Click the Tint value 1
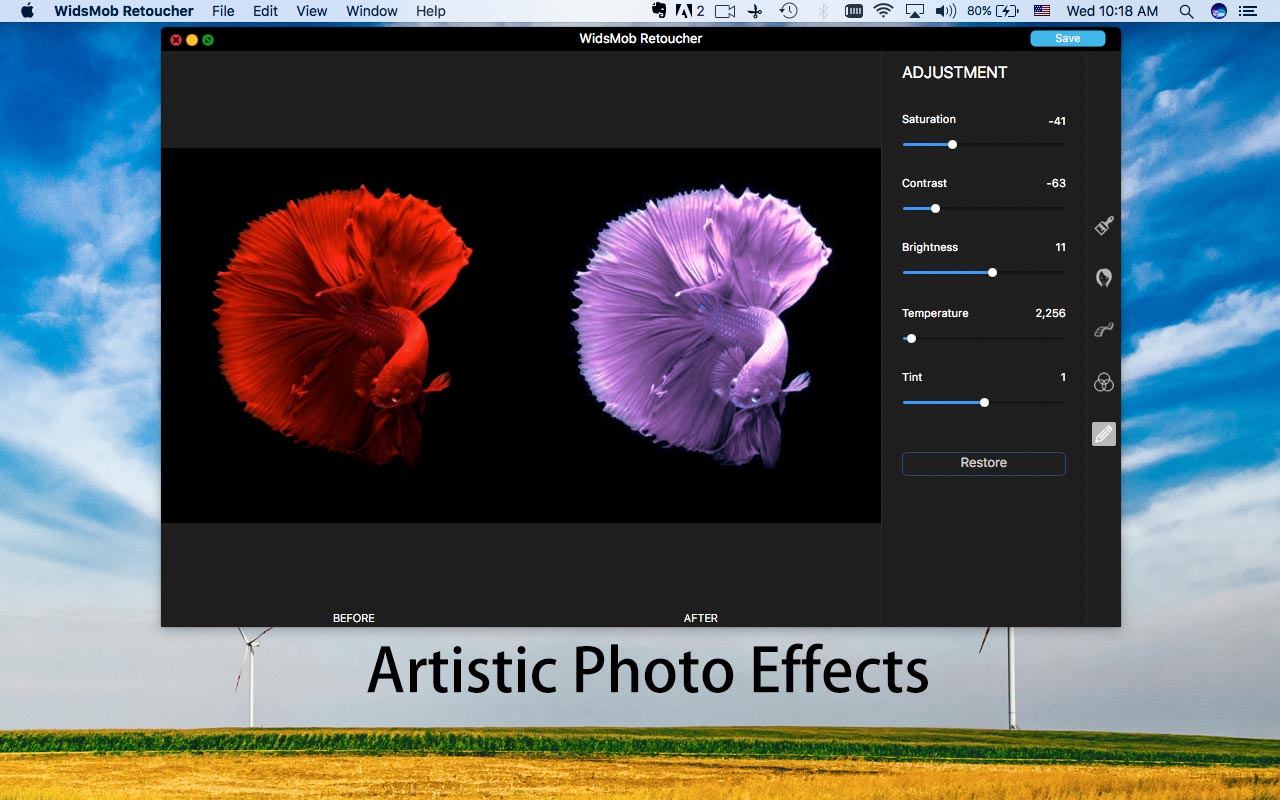Image resolution: width=1280 pixels, height=800 pixels. (x=1063, y=377)
